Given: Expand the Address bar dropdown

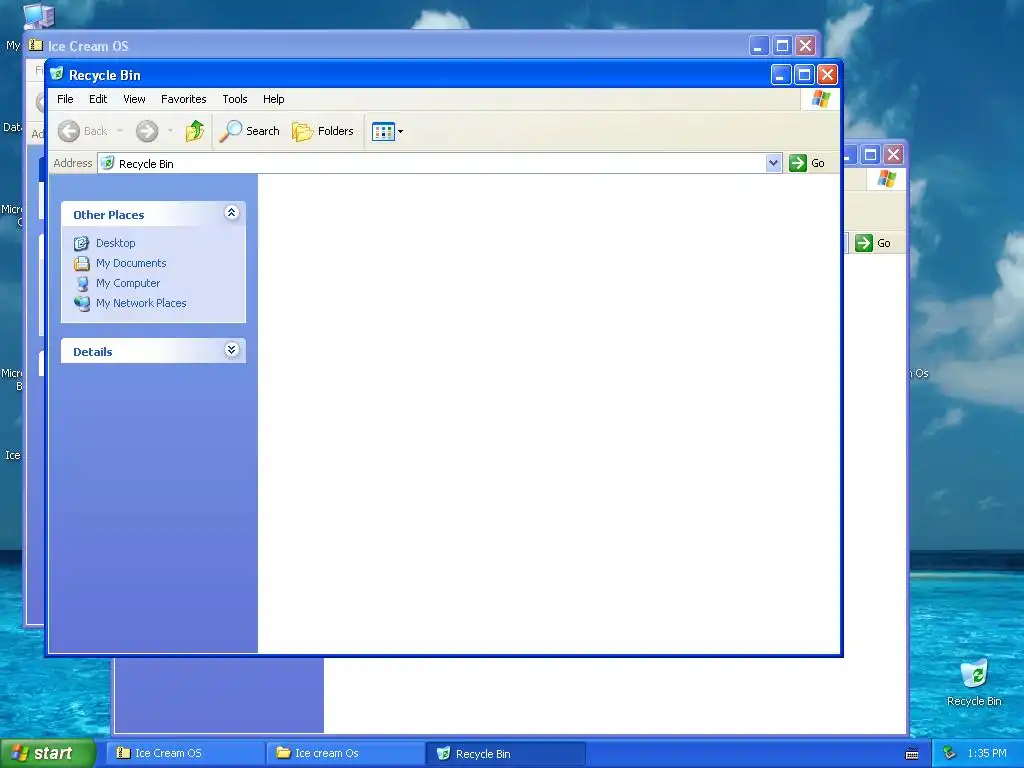Looking at the screenshot, I should [x=773, y=163].
